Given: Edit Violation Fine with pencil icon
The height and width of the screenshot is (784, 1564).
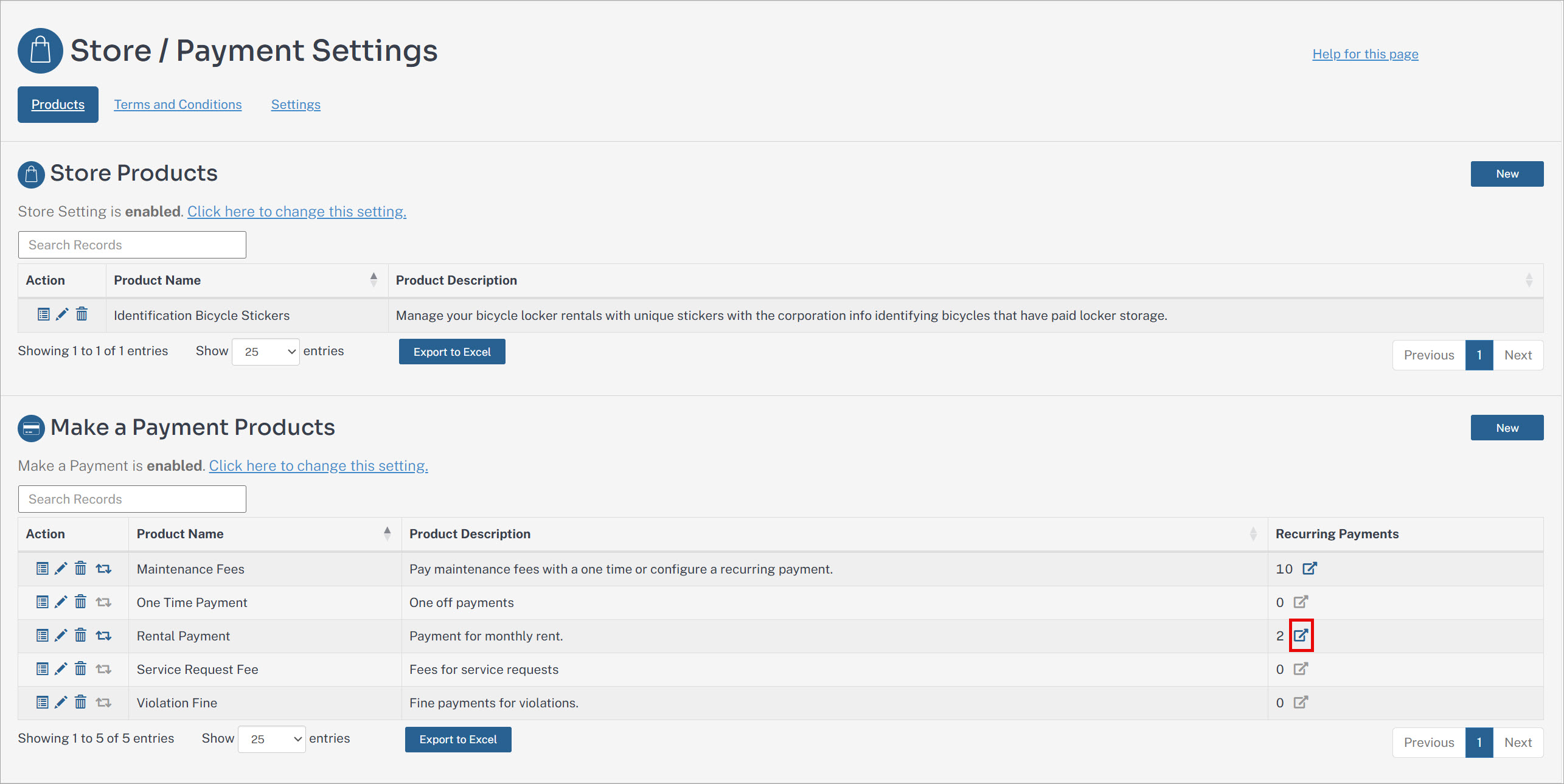Looking at the screenshot, I should (61, 702).
